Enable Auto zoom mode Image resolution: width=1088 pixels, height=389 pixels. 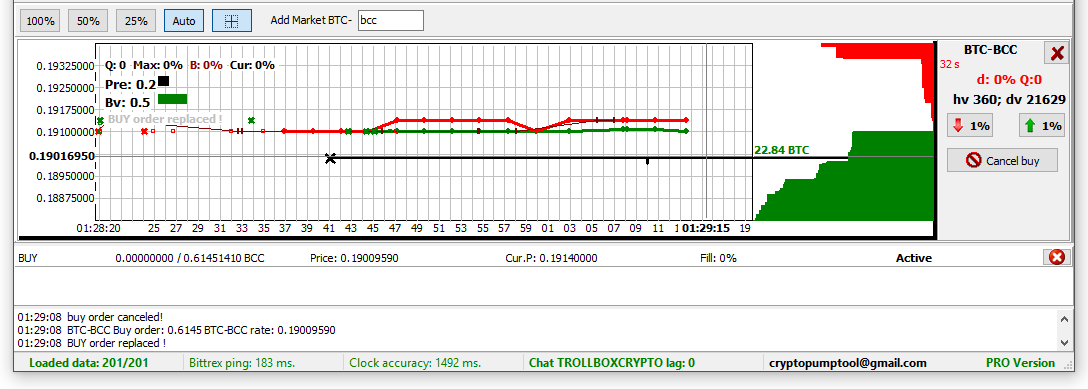coord(184,21)
